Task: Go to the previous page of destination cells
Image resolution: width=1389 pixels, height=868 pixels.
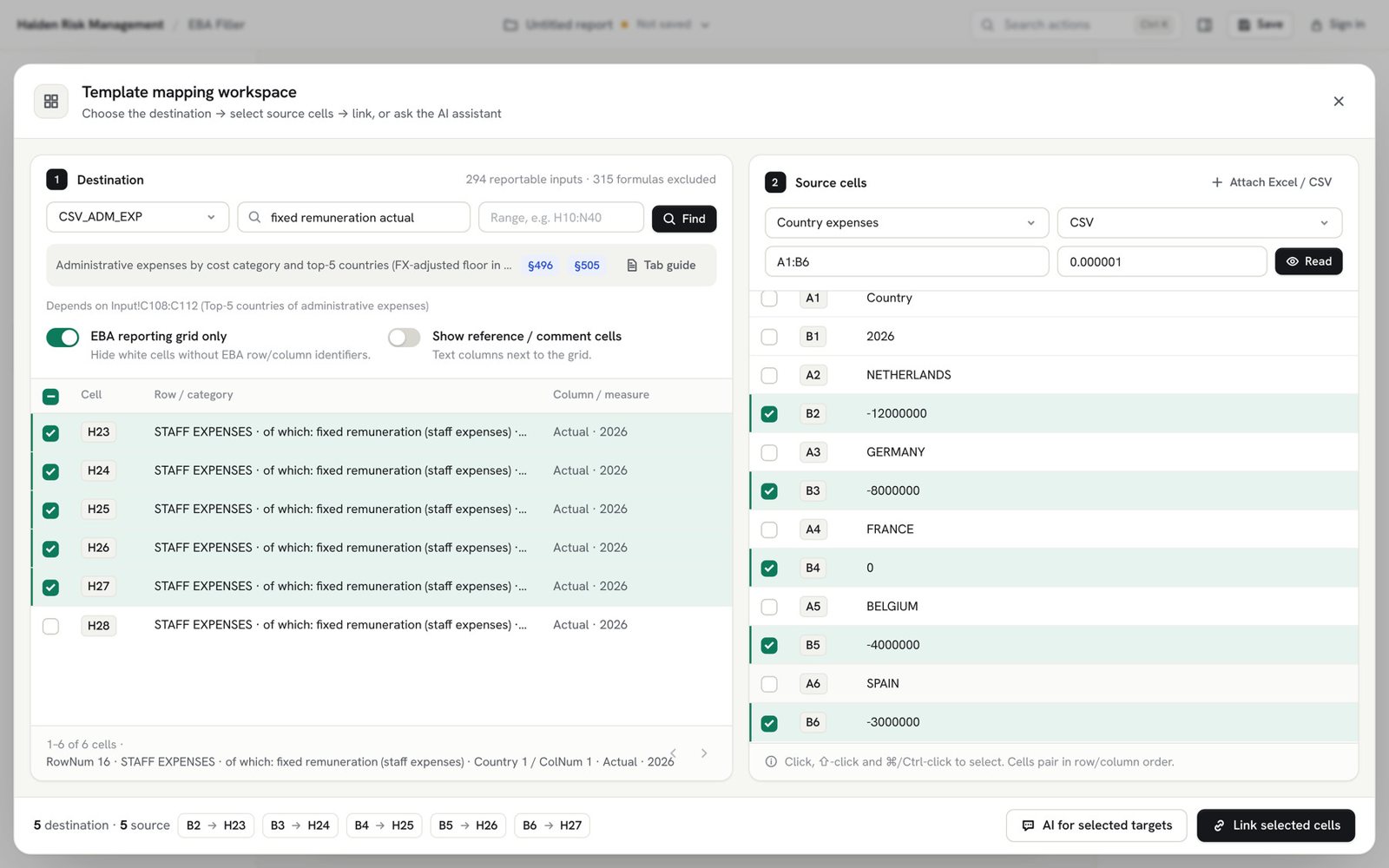Action: (x=673, y=753)
